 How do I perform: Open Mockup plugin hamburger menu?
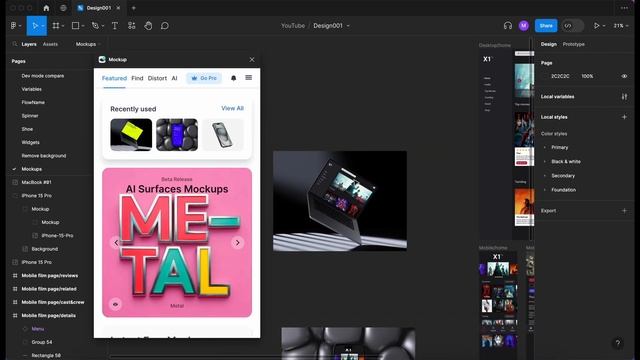point(249,78)
